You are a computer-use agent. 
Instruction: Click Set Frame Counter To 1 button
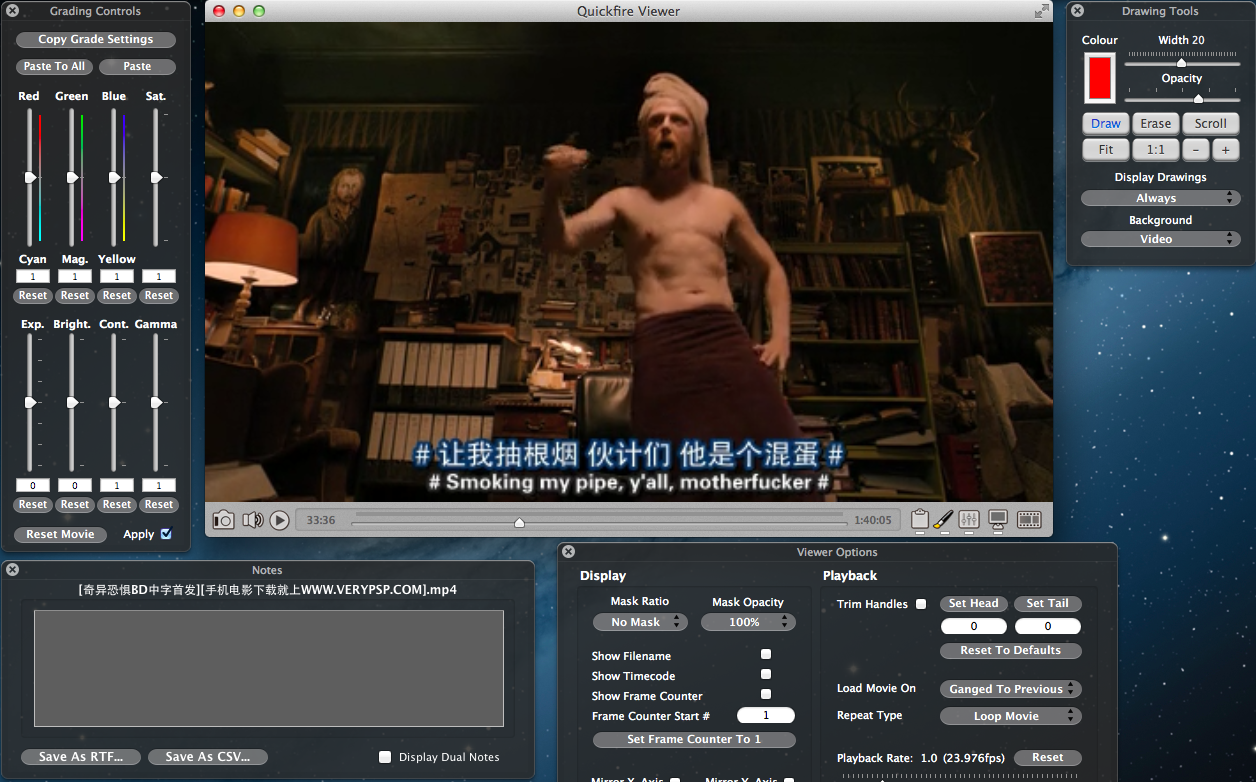(x=694, y=740)
